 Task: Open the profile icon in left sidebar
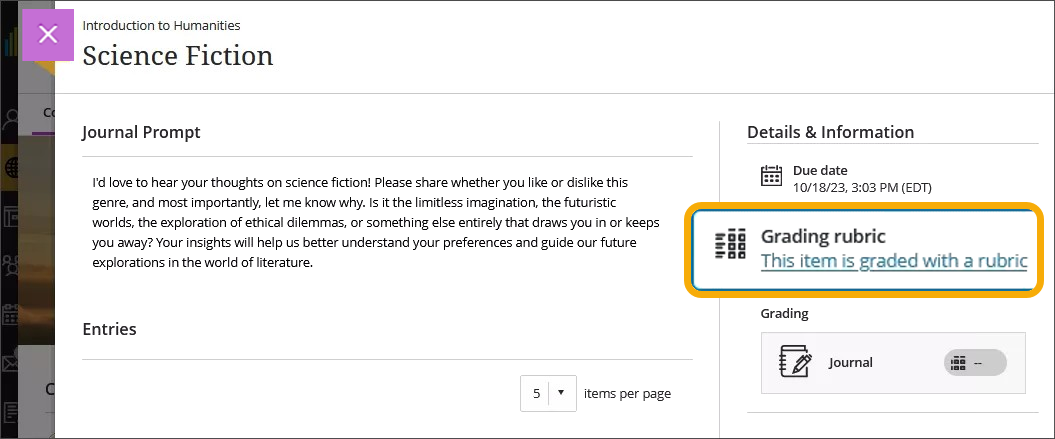[12, 120]
